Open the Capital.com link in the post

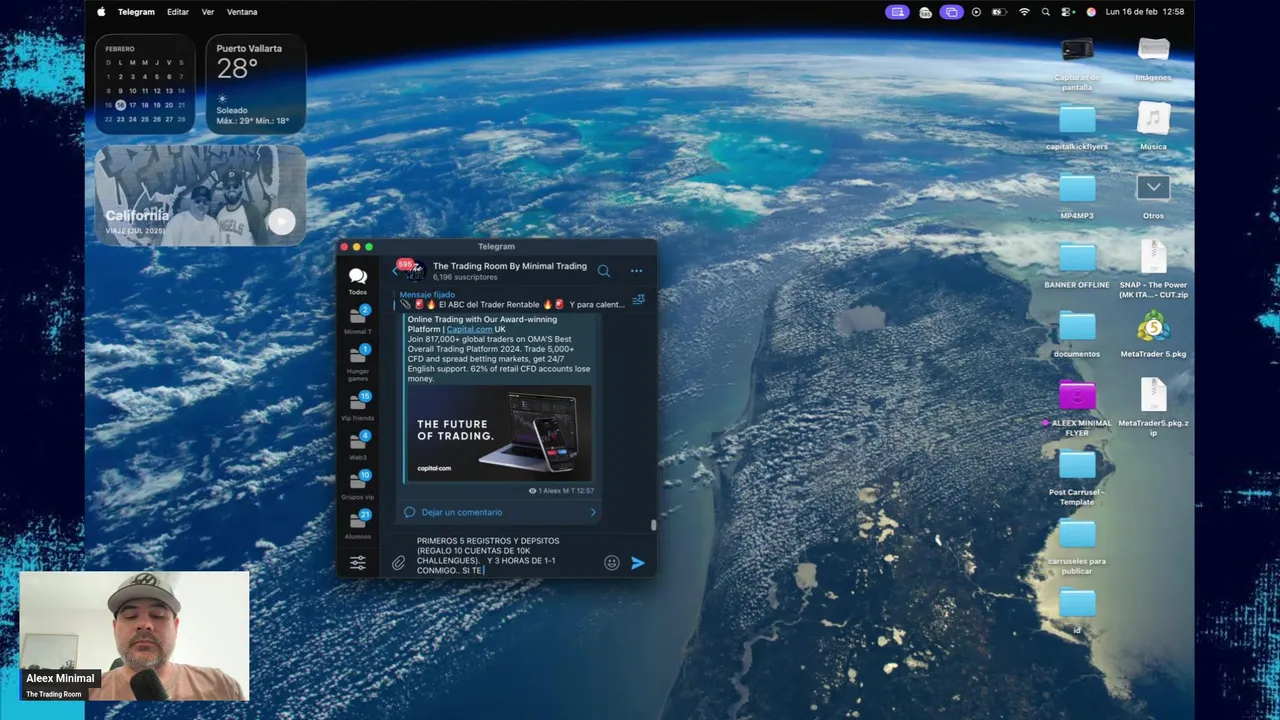(x=469, y=329)
